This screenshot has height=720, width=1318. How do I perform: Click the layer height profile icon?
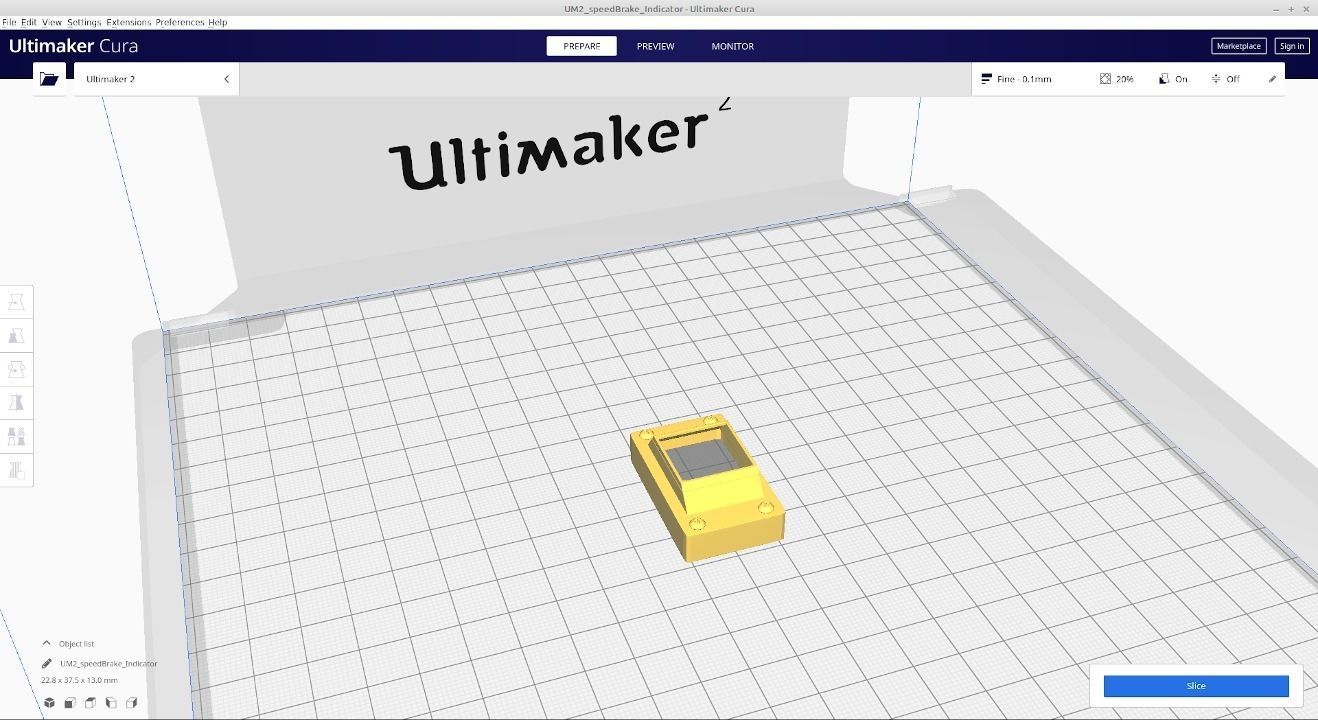pyautogui.click(x=987, y=79)
